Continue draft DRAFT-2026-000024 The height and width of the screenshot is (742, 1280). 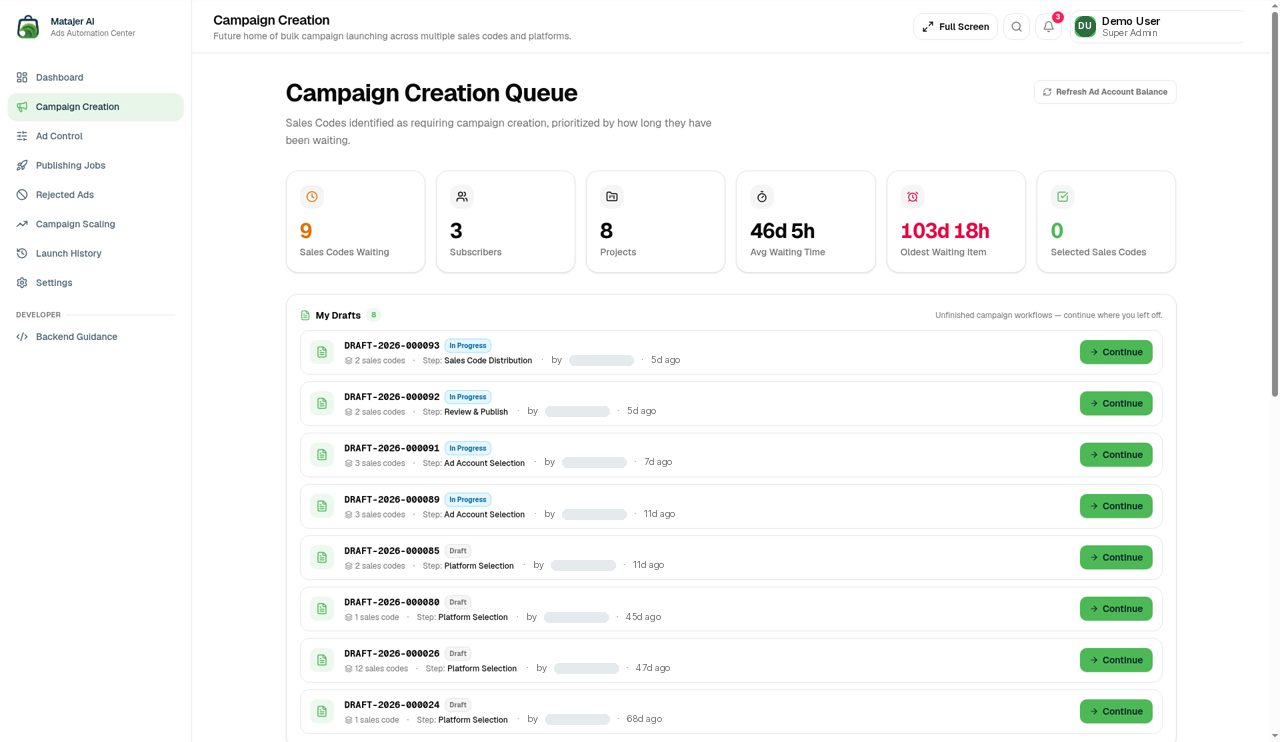[x=1116, y=711]
